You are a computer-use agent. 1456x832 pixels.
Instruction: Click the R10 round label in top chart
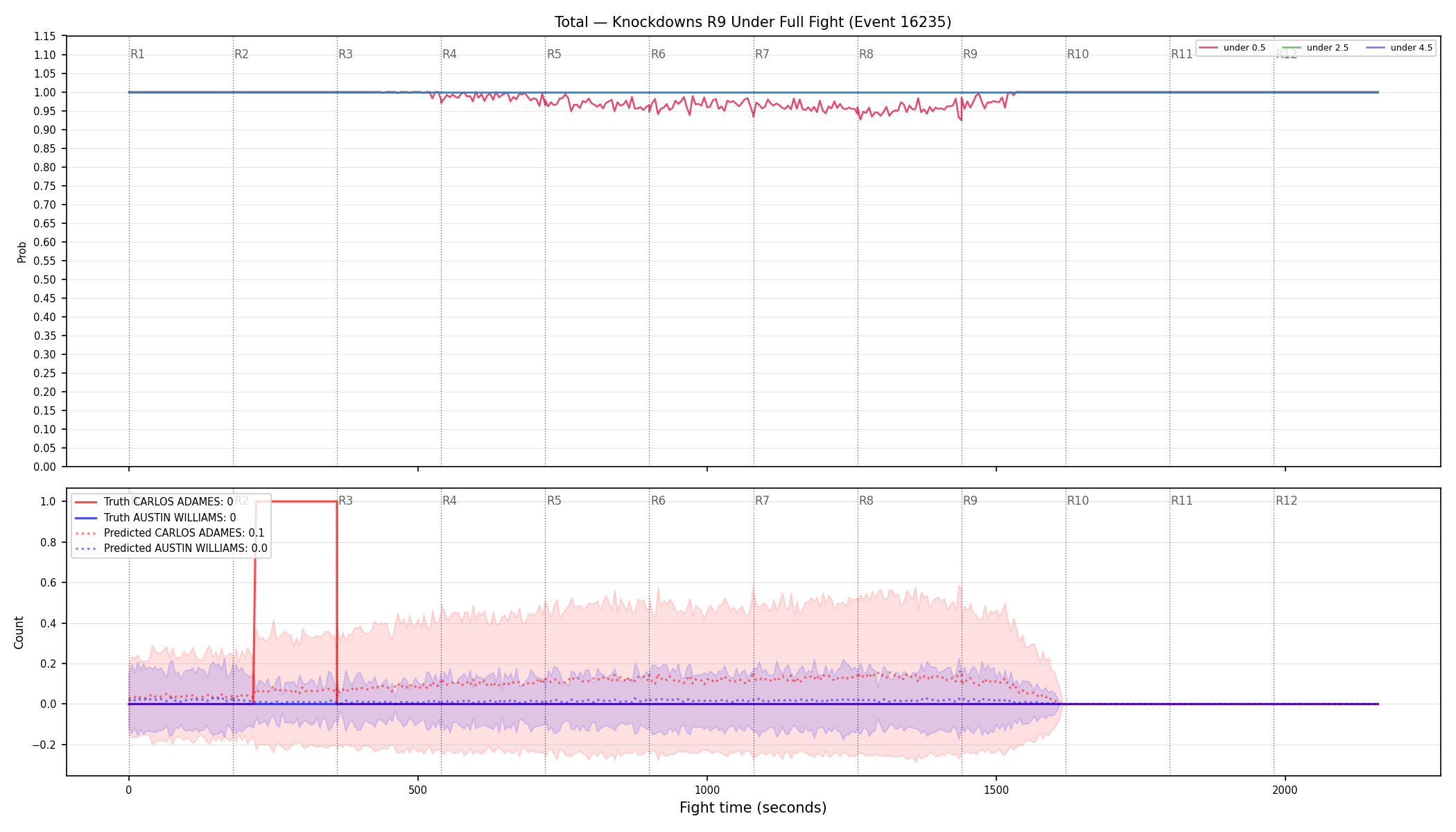tap(1078, 54)
